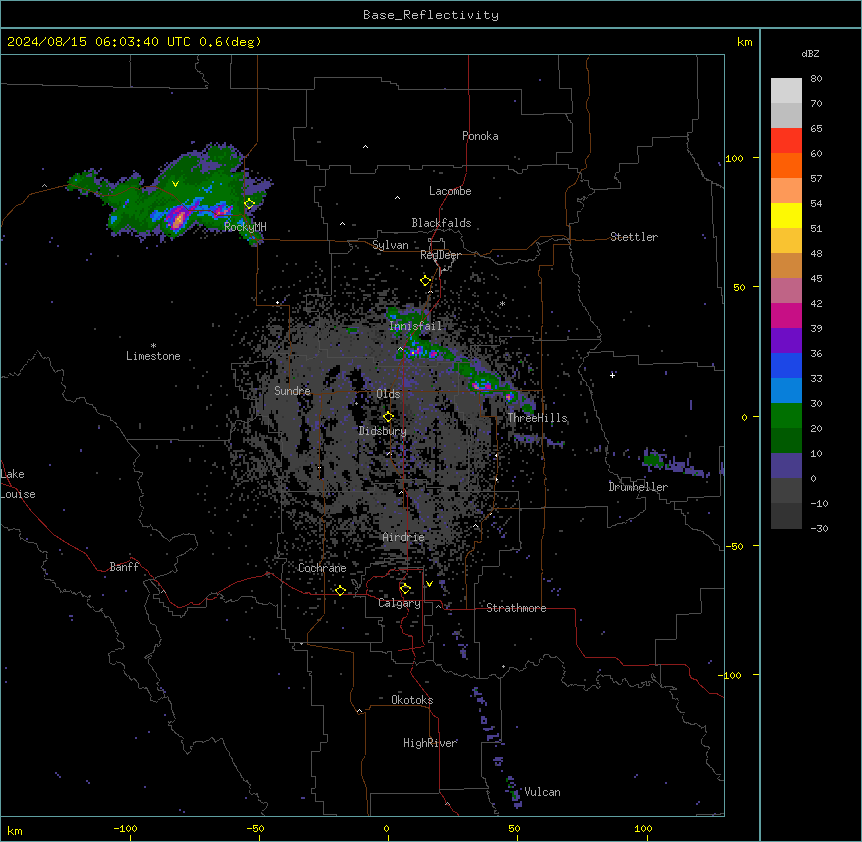The width and height of the screenshot is (862, 842).
Task: Click the Calgary city label
Action: coord(399,603)
